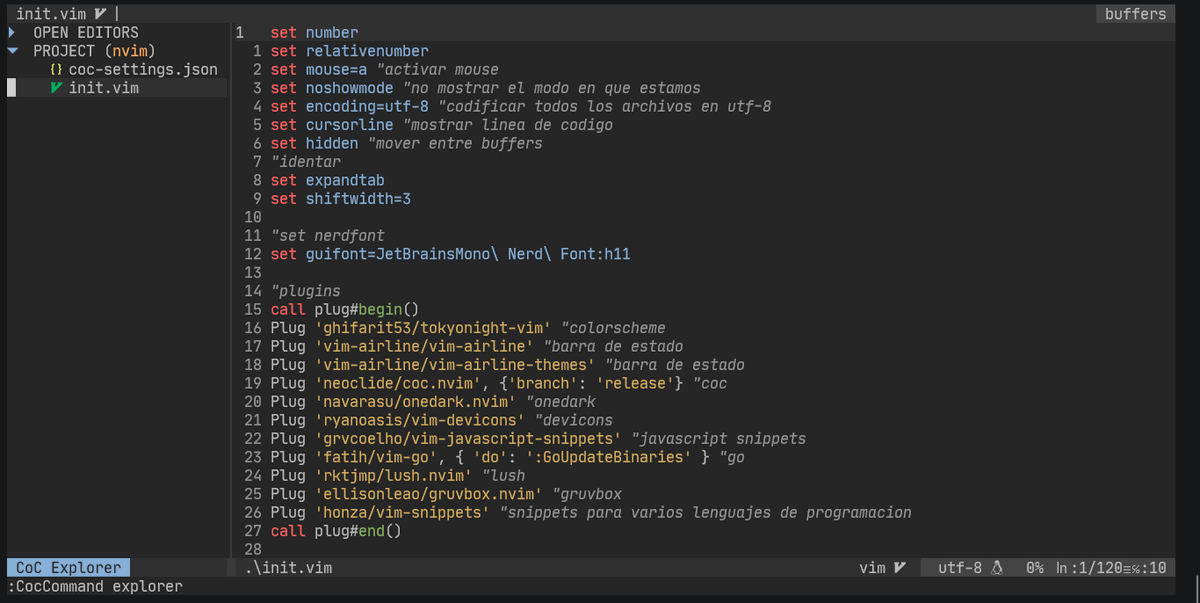Click relative line number 10
This screenshot has width=1200, height=603.
pyautogui.click(x=252, y=217)
